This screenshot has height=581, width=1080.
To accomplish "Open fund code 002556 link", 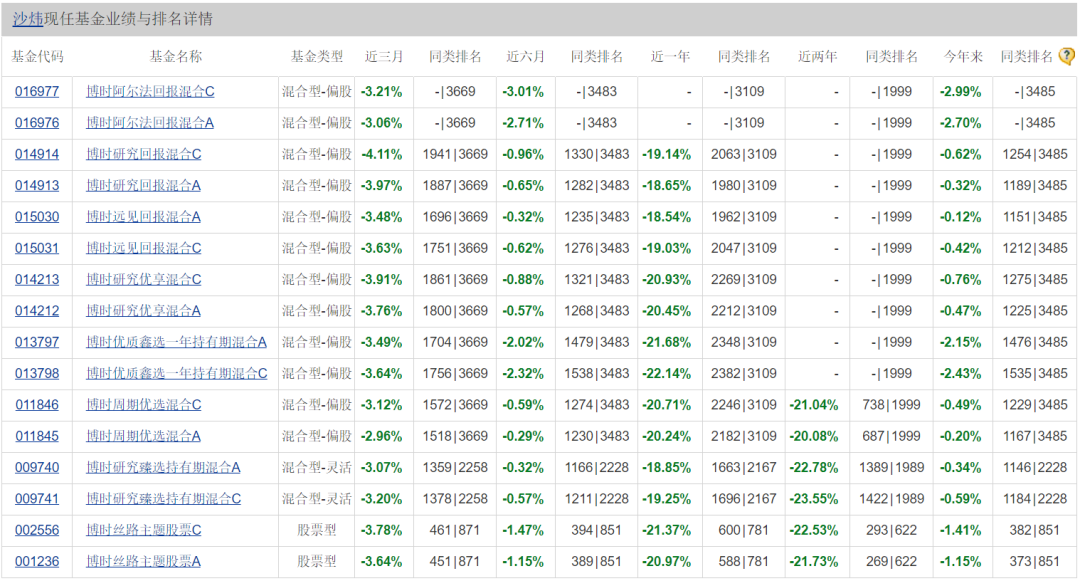I will 37,530.
